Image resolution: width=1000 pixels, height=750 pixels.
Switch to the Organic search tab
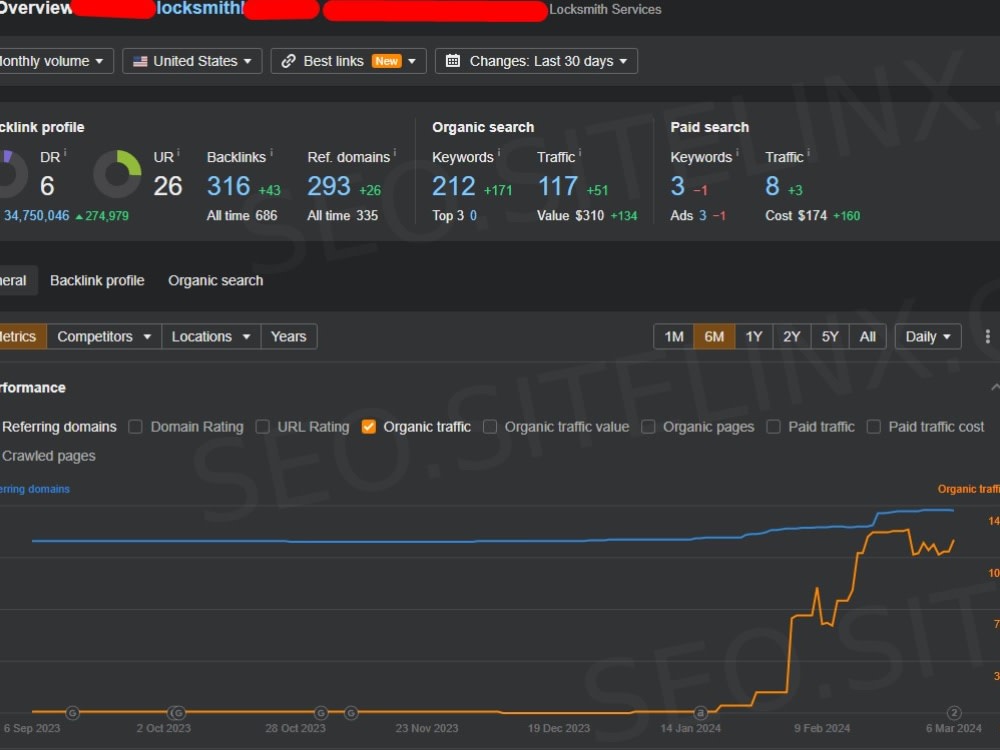[x=216, y=281]
